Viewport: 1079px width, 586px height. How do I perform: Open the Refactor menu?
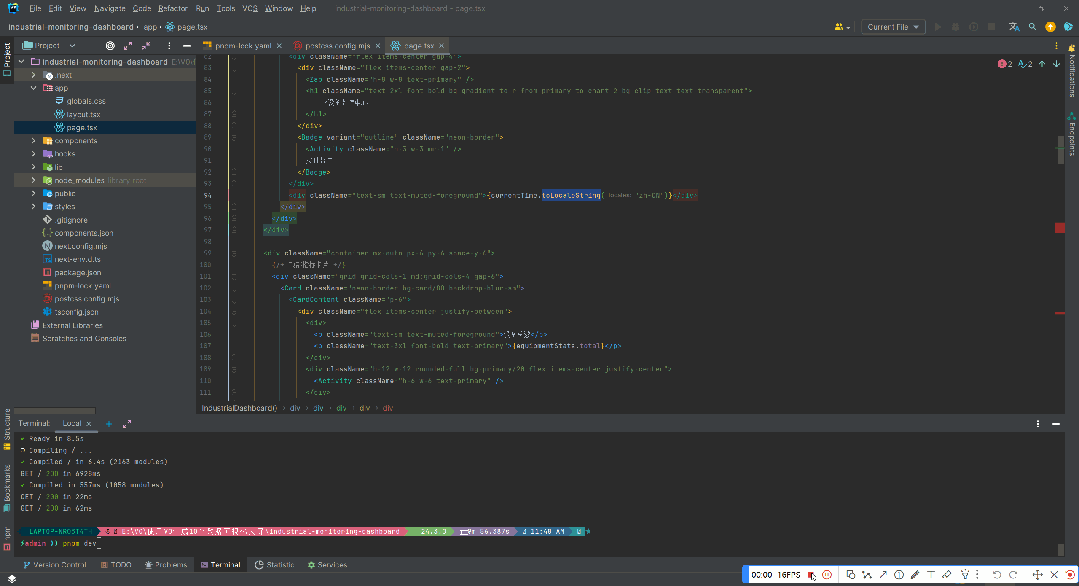pyautogui.click(x=173, y=8)
